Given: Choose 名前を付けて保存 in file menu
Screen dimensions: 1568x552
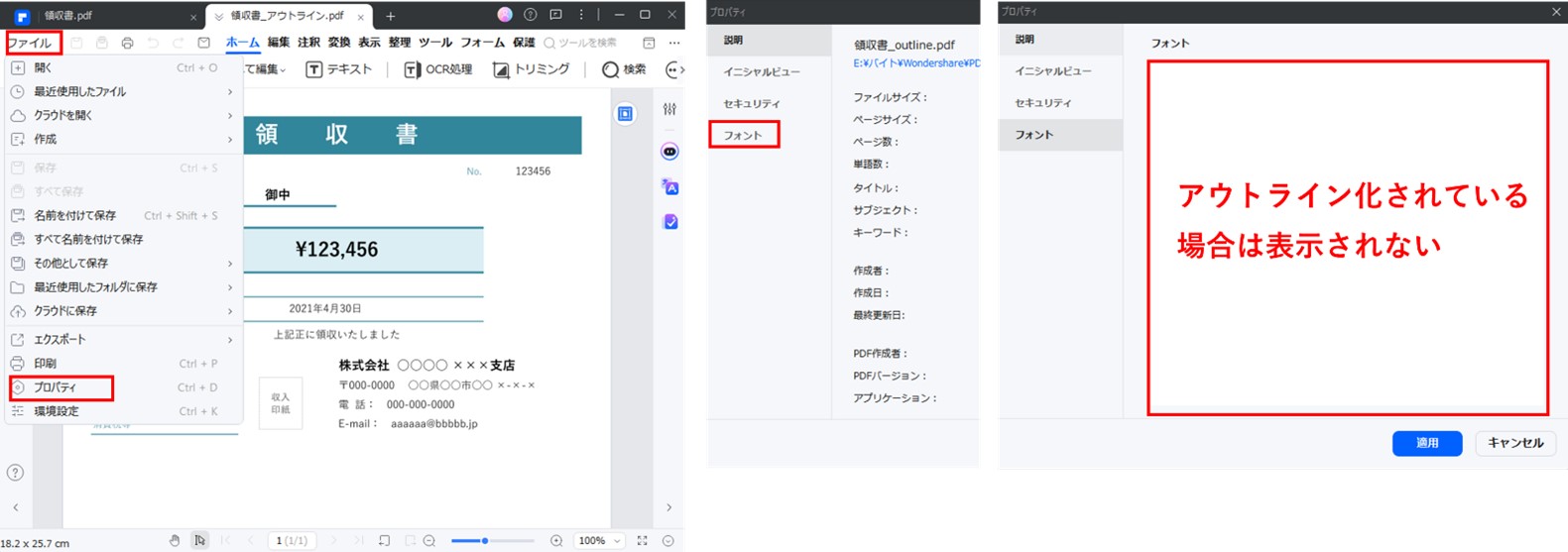Looking at the screenshot, I should pyautogui.click(x=124, y=215).
